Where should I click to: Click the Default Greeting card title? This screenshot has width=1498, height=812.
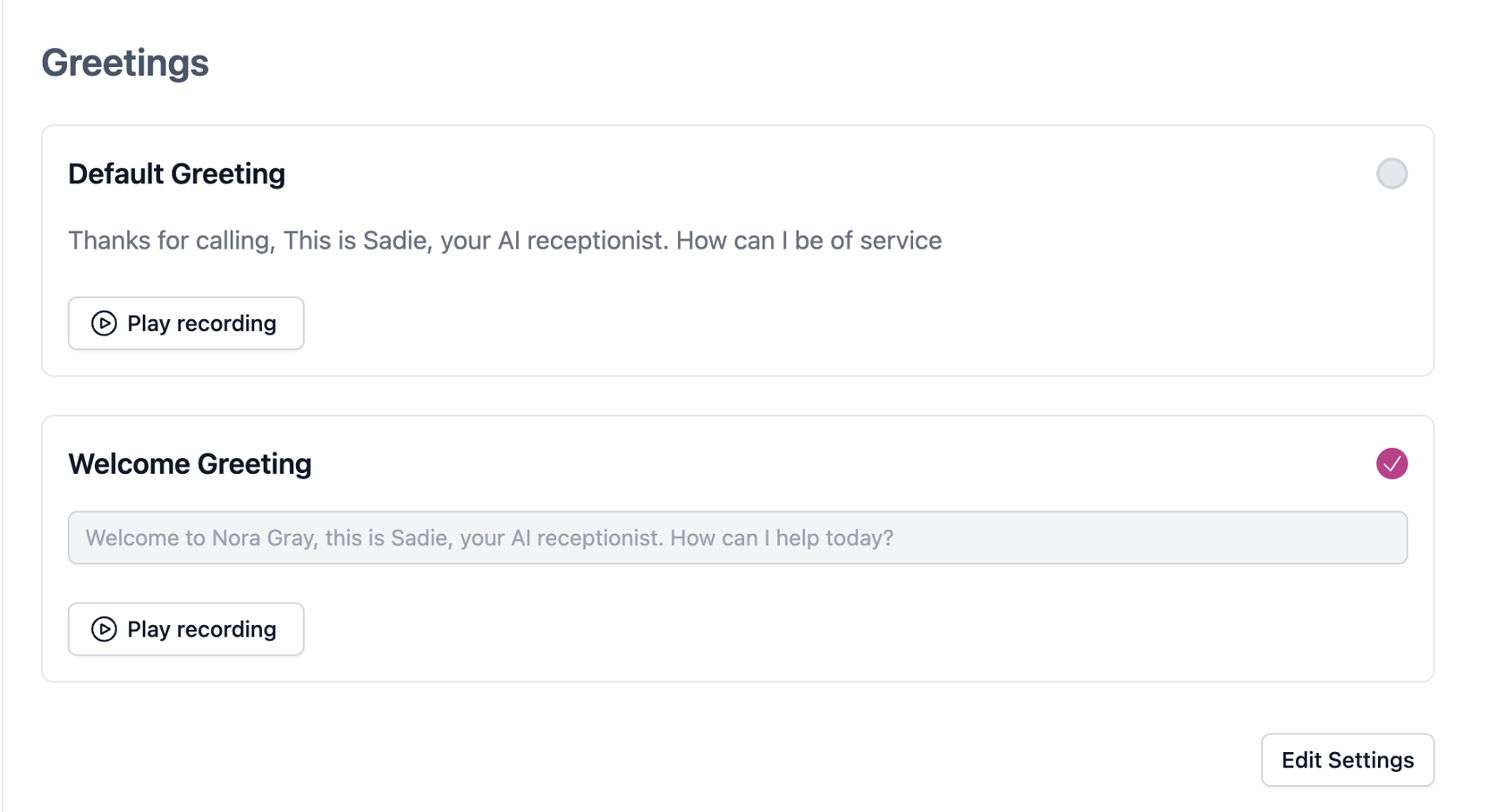175,173
